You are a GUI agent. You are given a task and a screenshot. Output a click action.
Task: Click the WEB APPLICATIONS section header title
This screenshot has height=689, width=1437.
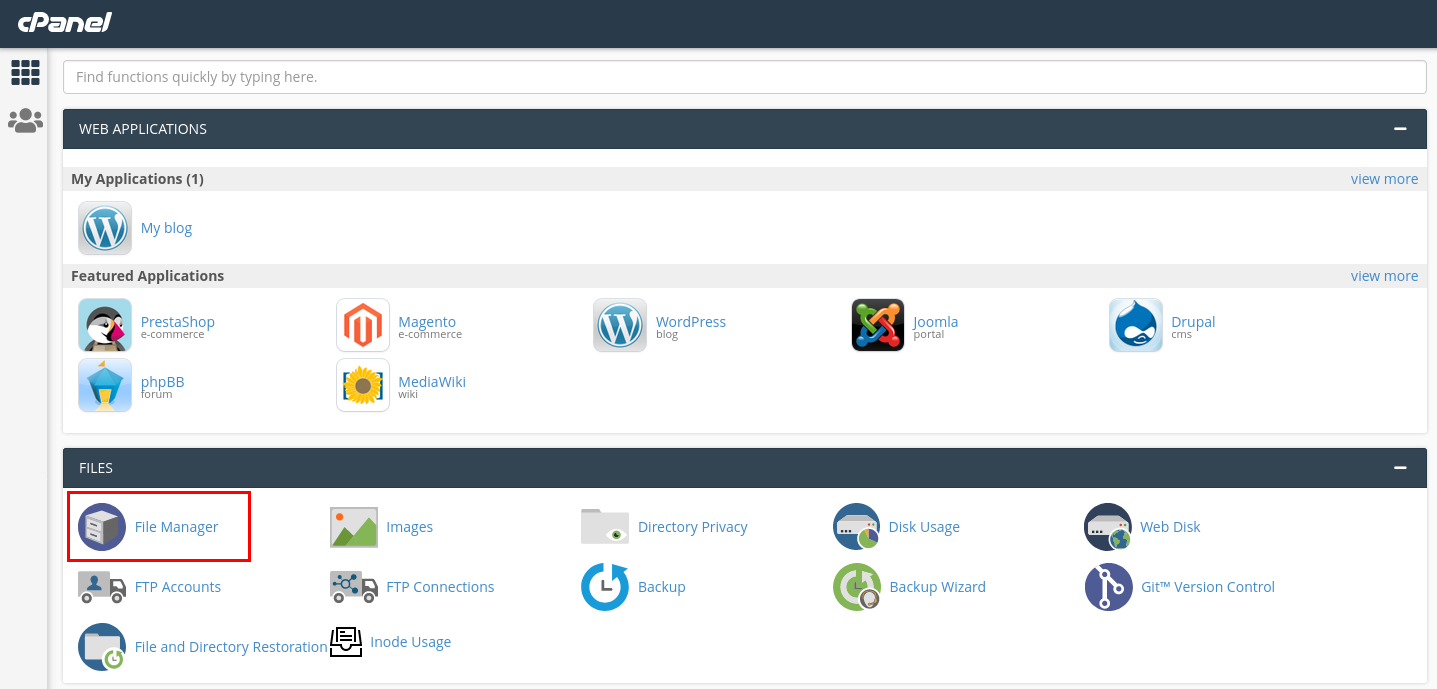[x=143, y=129]
